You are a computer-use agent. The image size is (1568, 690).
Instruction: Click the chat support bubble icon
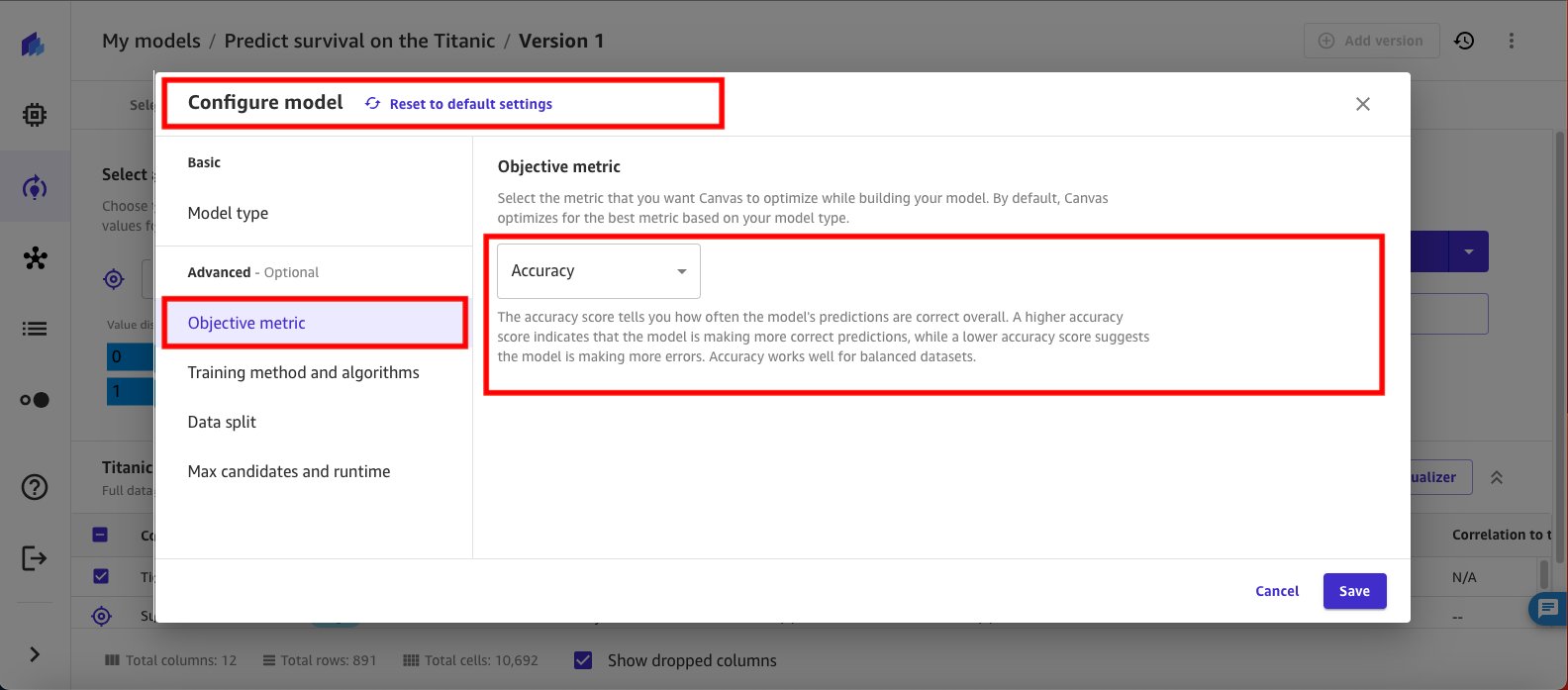(1546, 609)
